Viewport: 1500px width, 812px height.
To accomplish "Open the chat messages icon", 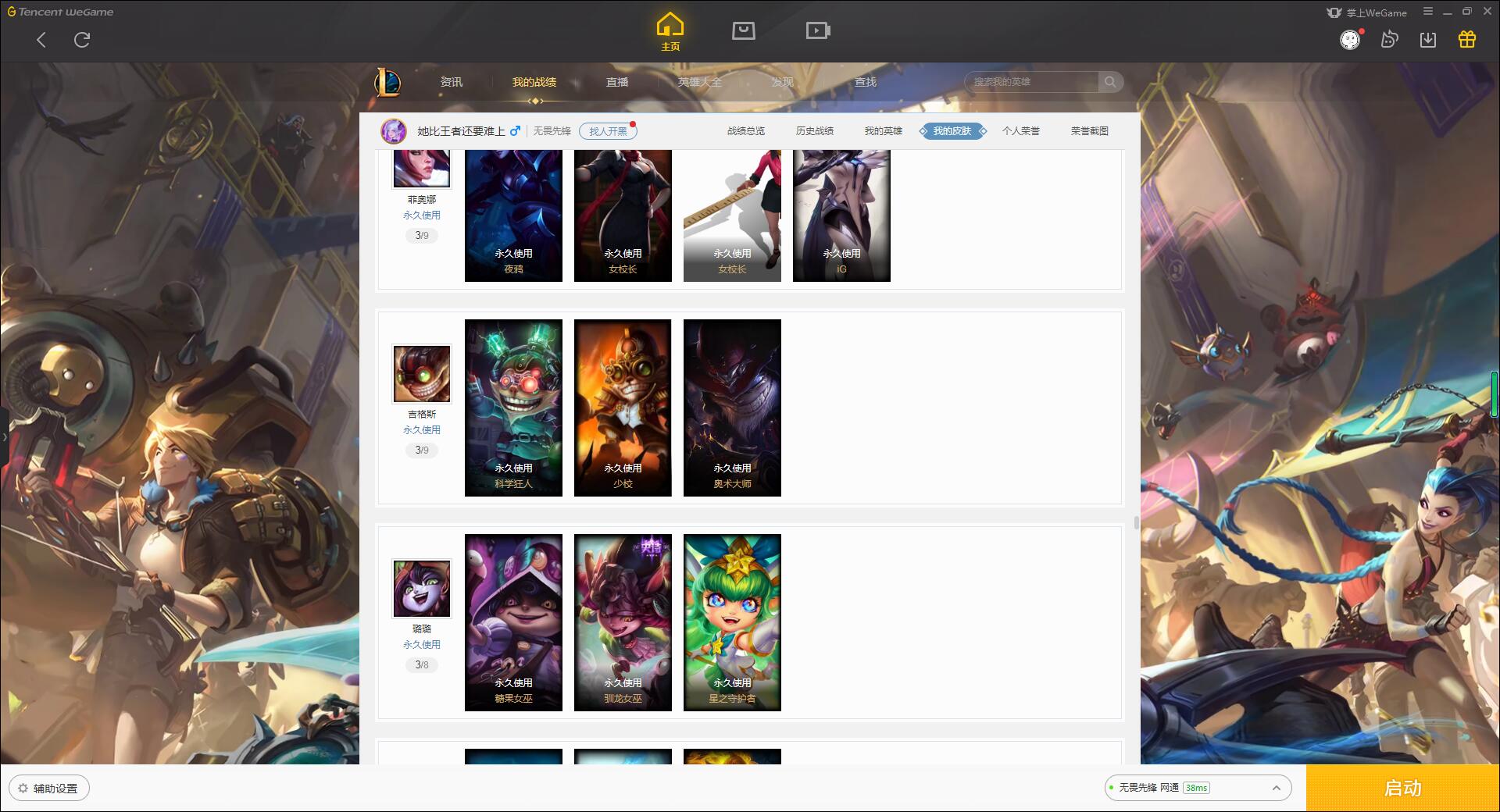I will click(1389, 40).
